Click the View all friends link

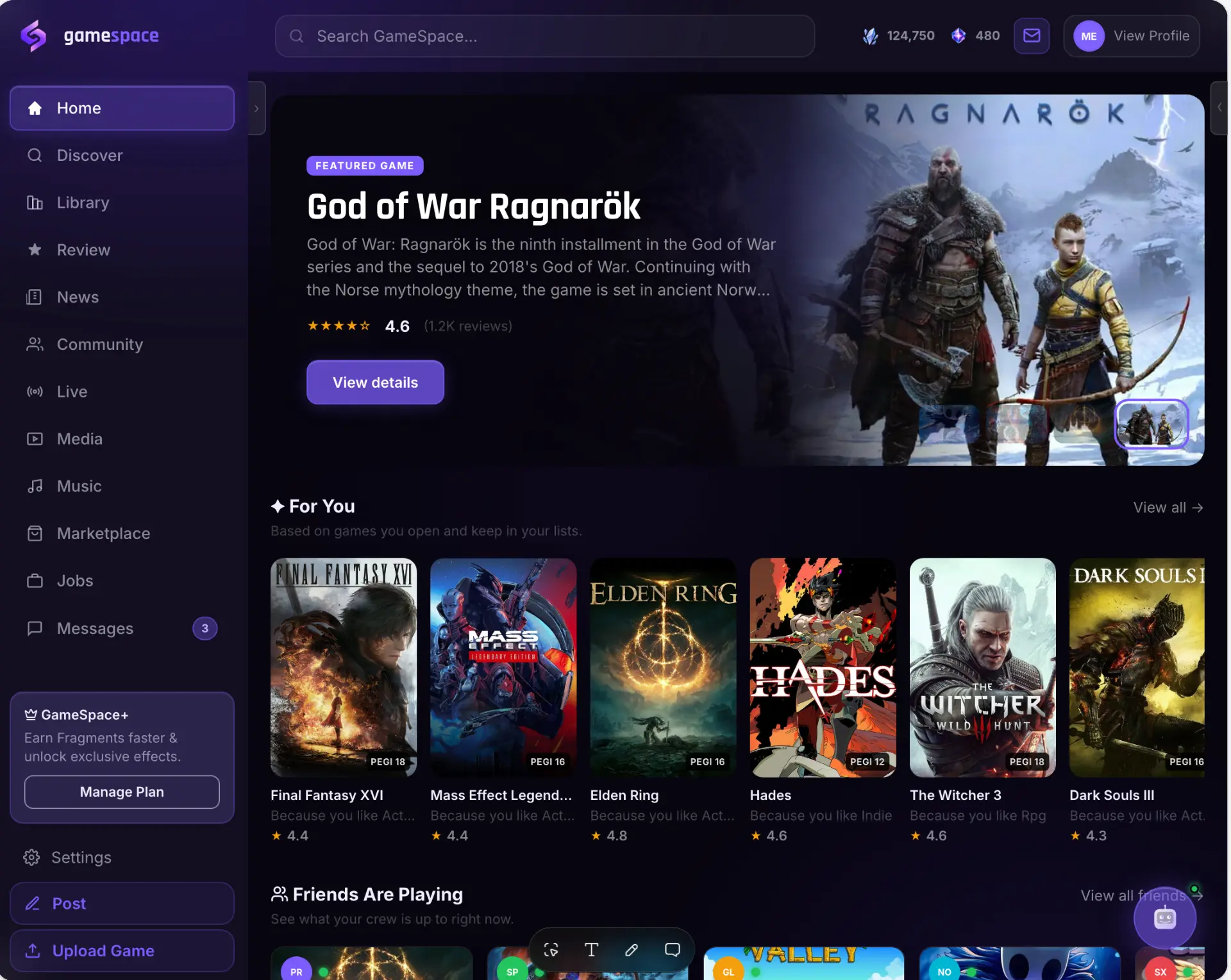pyautogui.click(x=1141, y=895)
